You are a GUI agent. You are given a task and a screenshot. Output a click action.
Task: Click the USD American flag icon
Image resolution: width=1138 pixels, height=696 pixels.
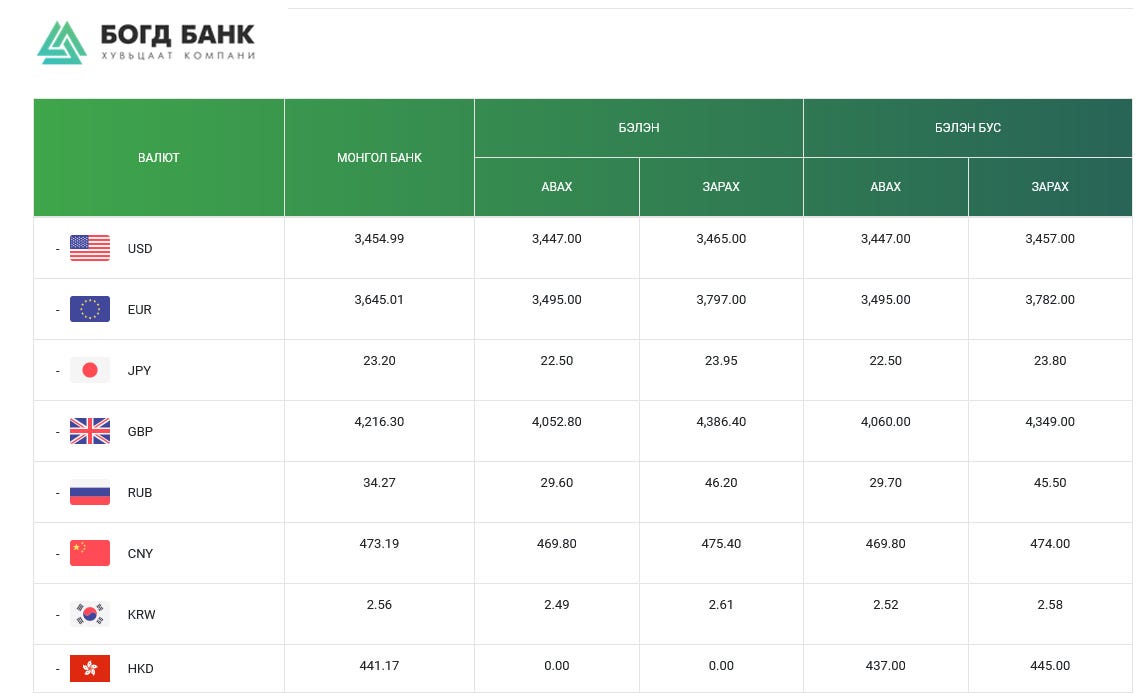tap(90, 248)
